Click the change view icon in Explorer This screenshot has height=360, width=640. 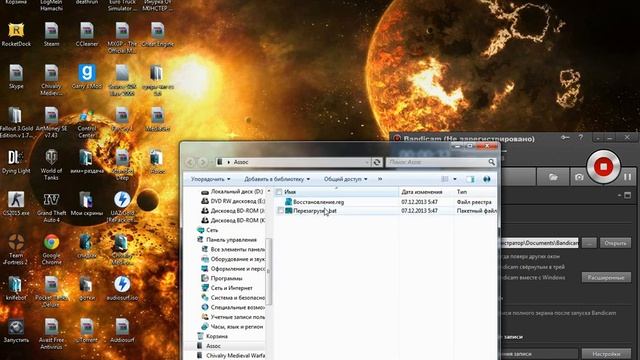445,179
